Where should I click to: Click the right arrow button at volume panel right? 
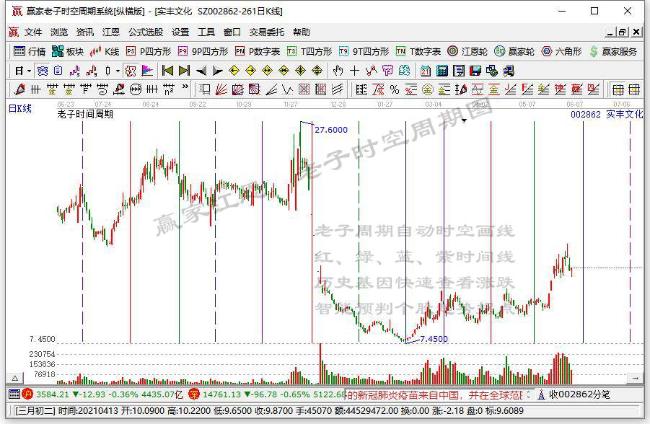[635, 378]
